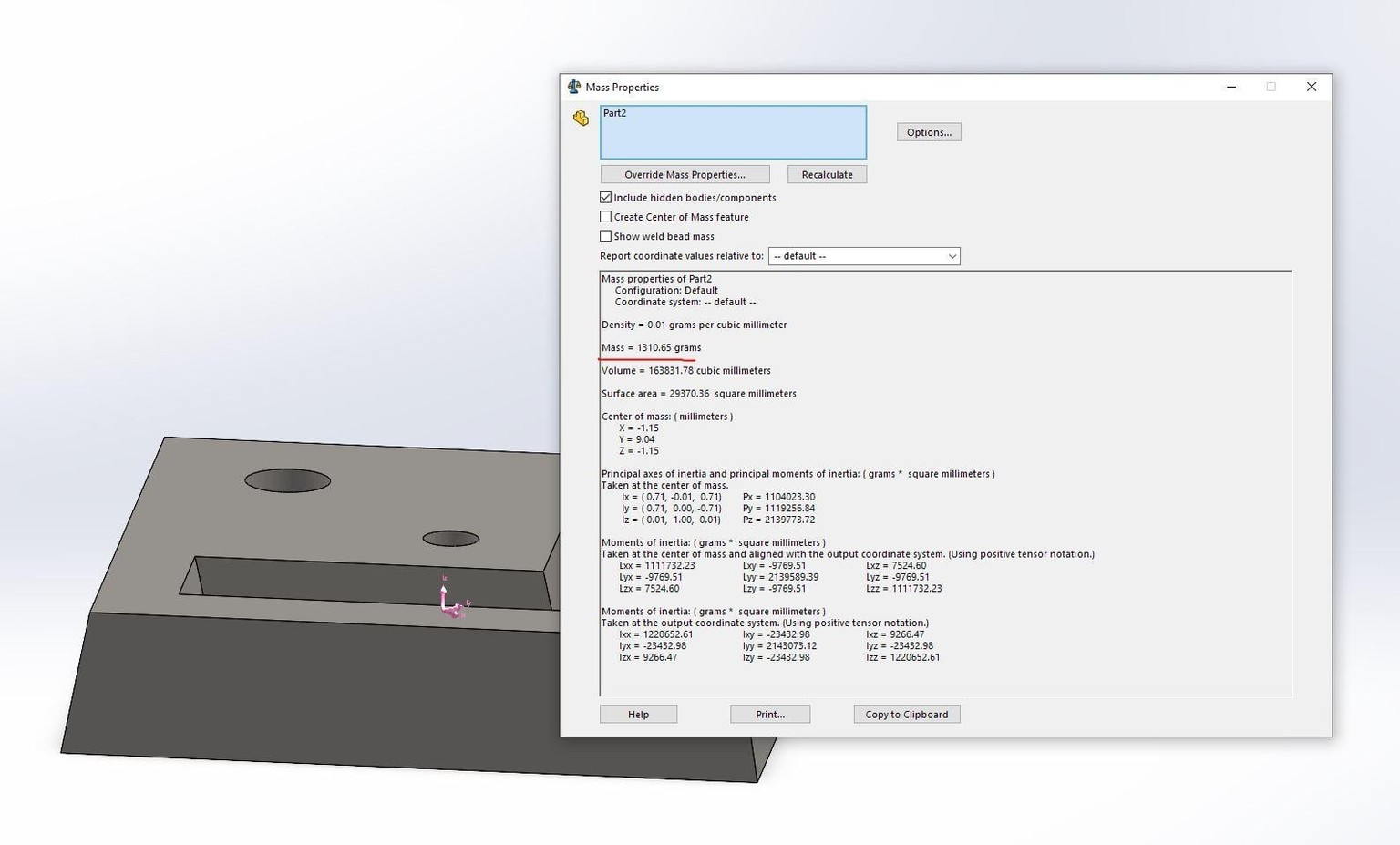Click 'Mass properties of Part2' heading line
The width and height of the screenshot is (1400, 845).
656,279
